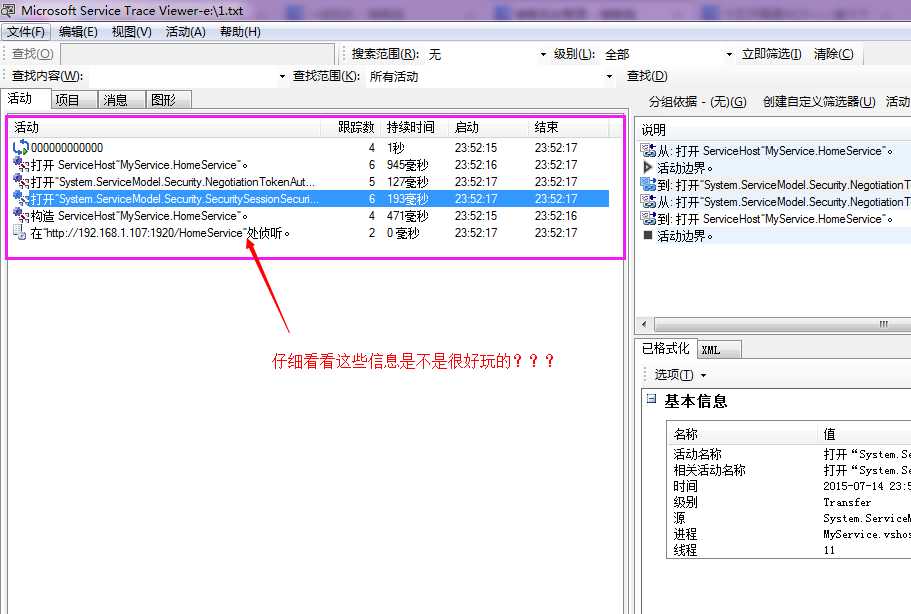This screenshot has width=911, height=614.
Task: Click the 值 column header in 基本信息
Action: pos(865,434)
